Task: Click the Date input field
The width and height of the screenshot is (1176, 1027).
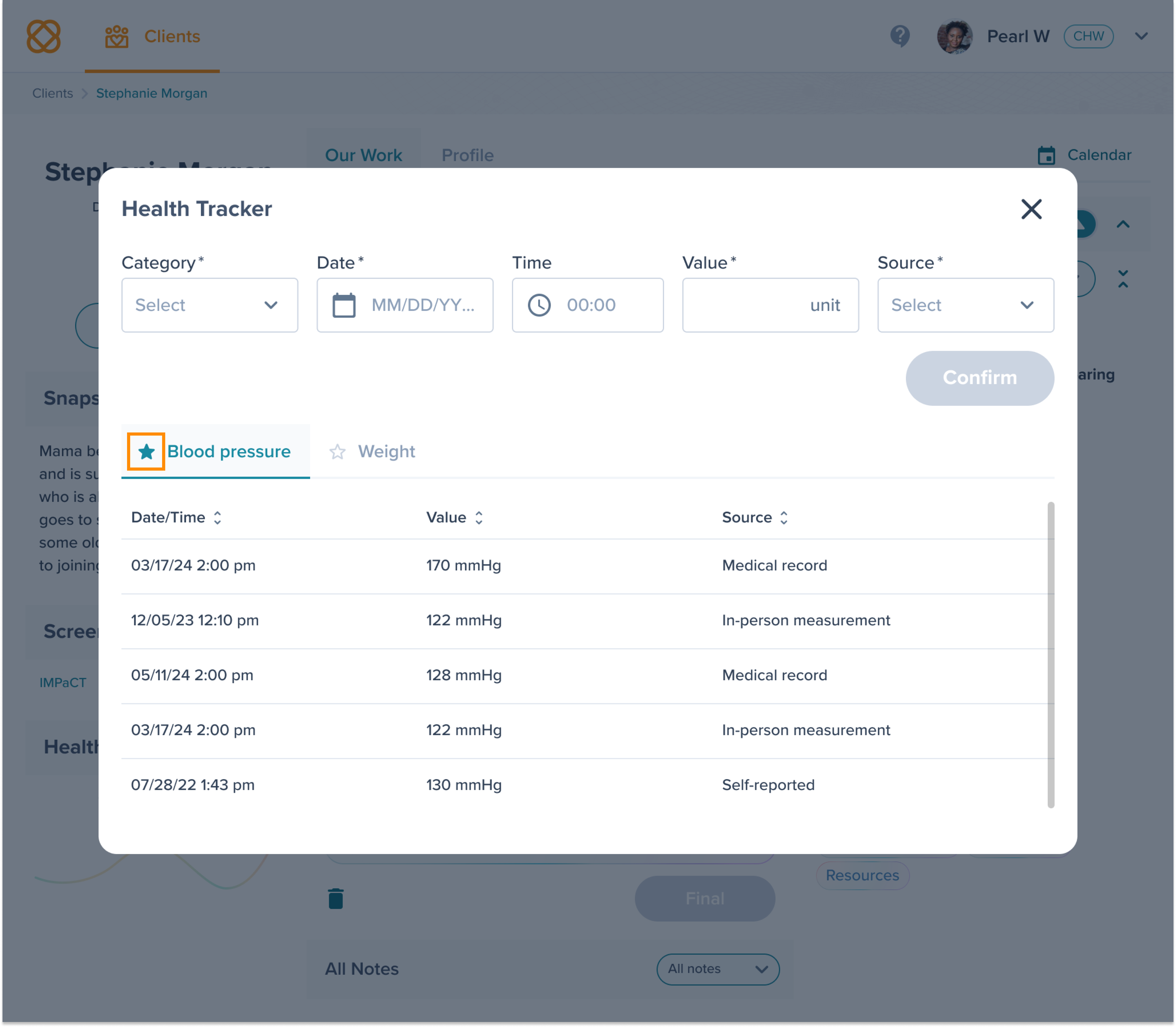Action: point(405,305)
